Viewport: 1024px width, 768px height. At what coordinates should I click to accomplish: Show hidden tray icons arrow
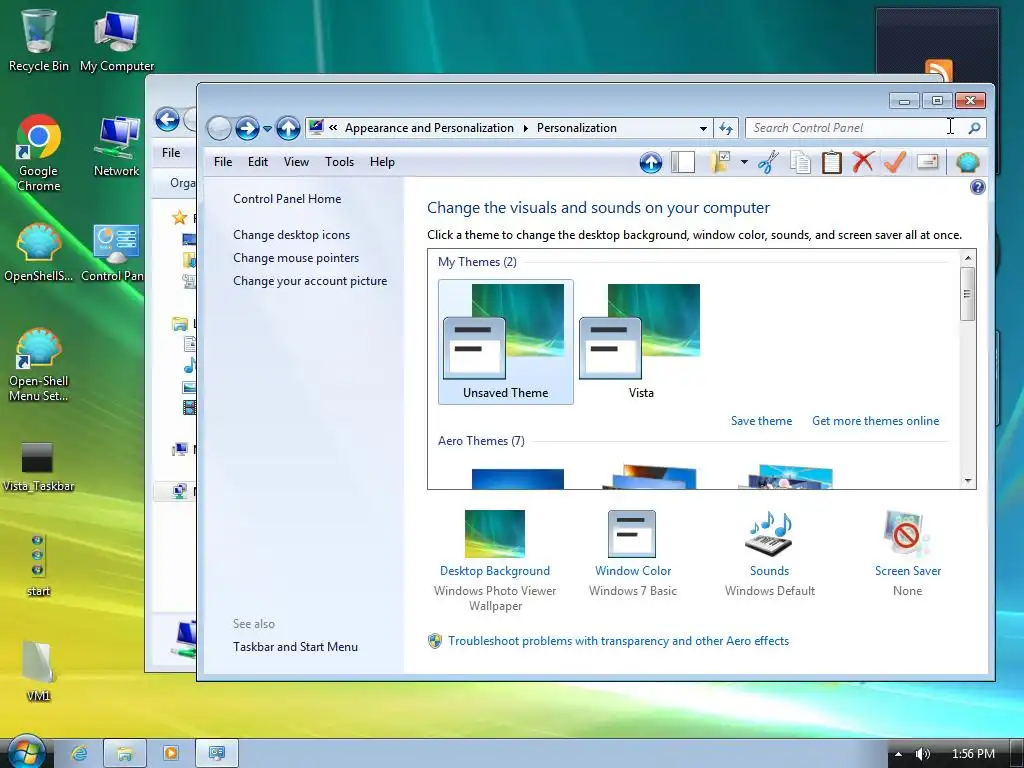(899, 754)
